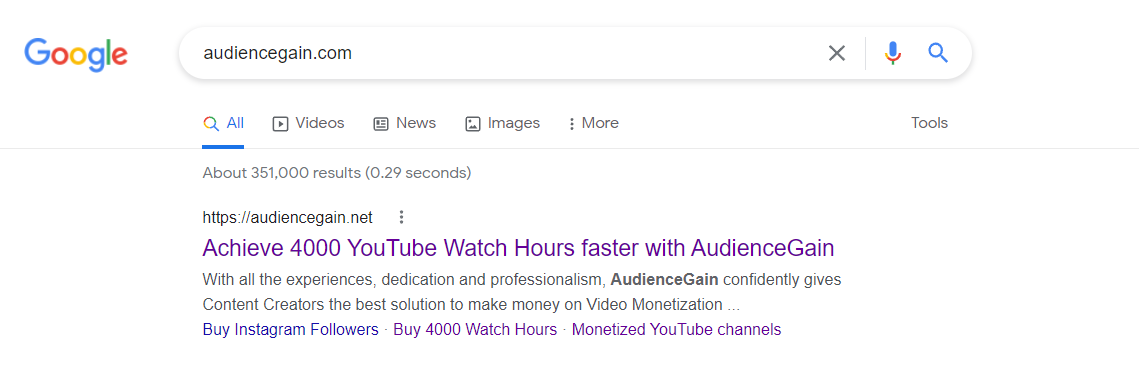Expand the More search filters menu
The image size is (1139, 379).
593,123
